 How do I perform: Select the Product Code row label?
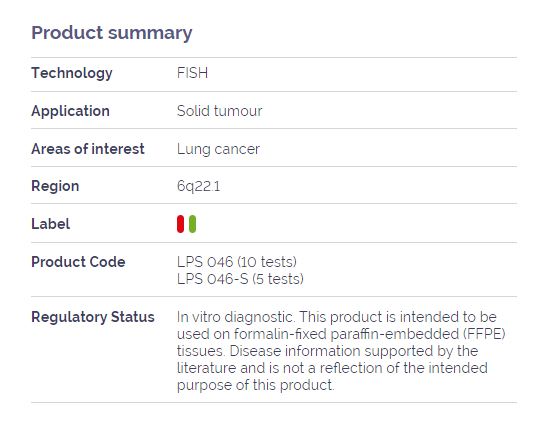(78, 262)
